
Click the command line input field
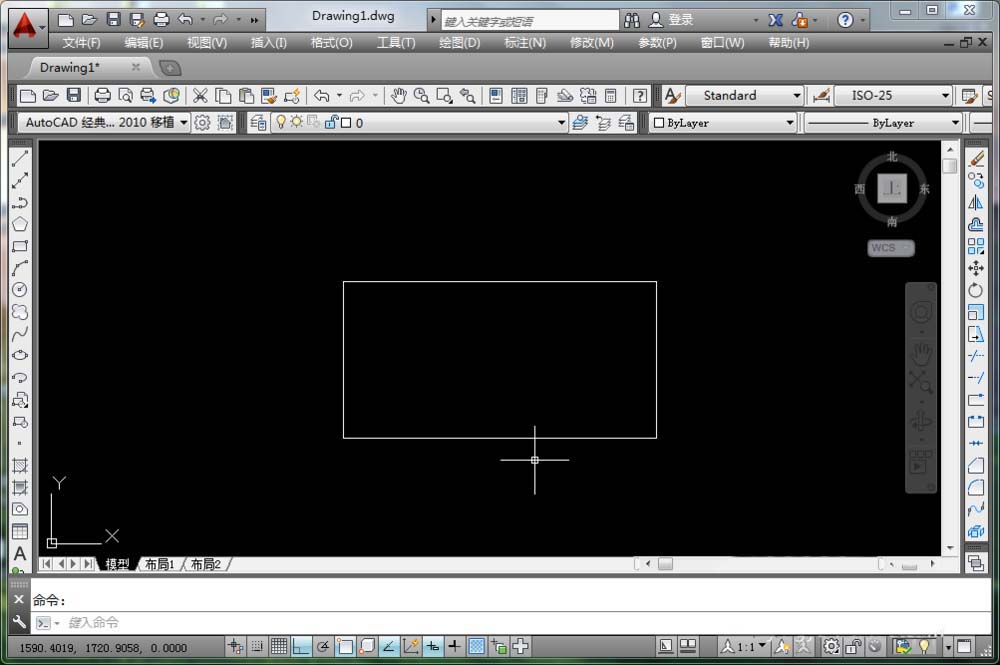pos(510,622)
